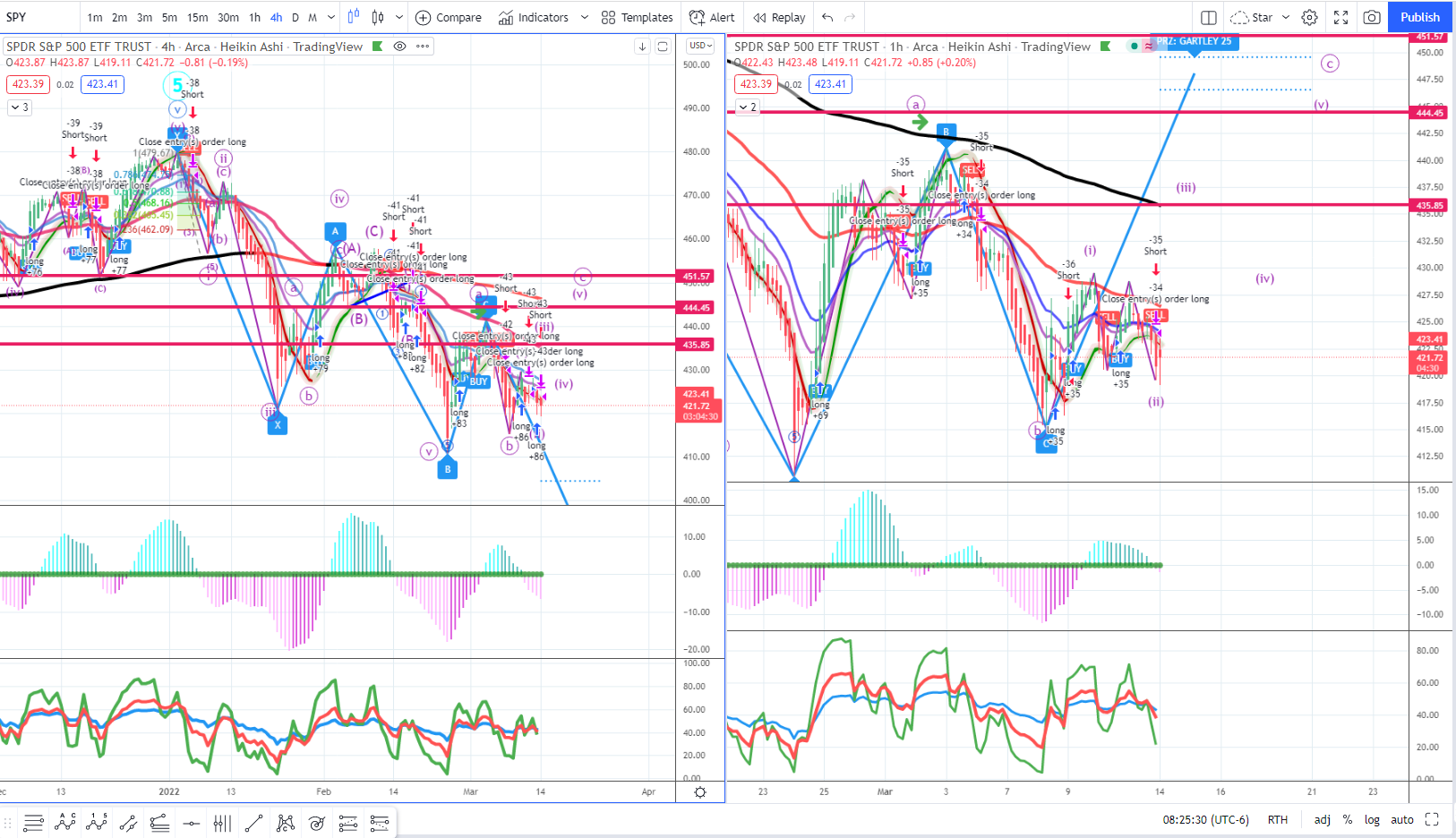
Task: Expand the time interval dropdown
Action: click(x=330, y=17)
